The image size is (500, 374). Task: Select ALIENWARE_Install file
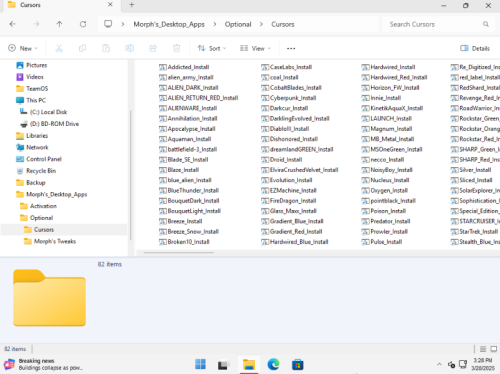(188, 108)
